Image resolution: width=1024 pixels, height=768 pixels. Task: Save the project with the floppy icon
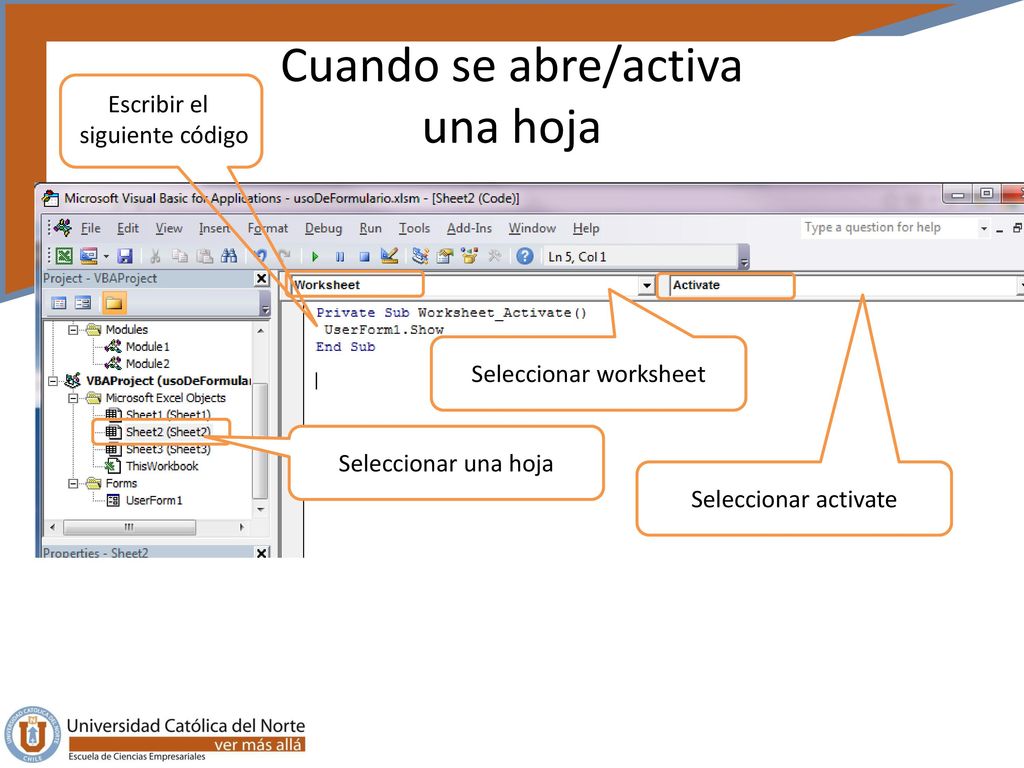tap(125, 256)
